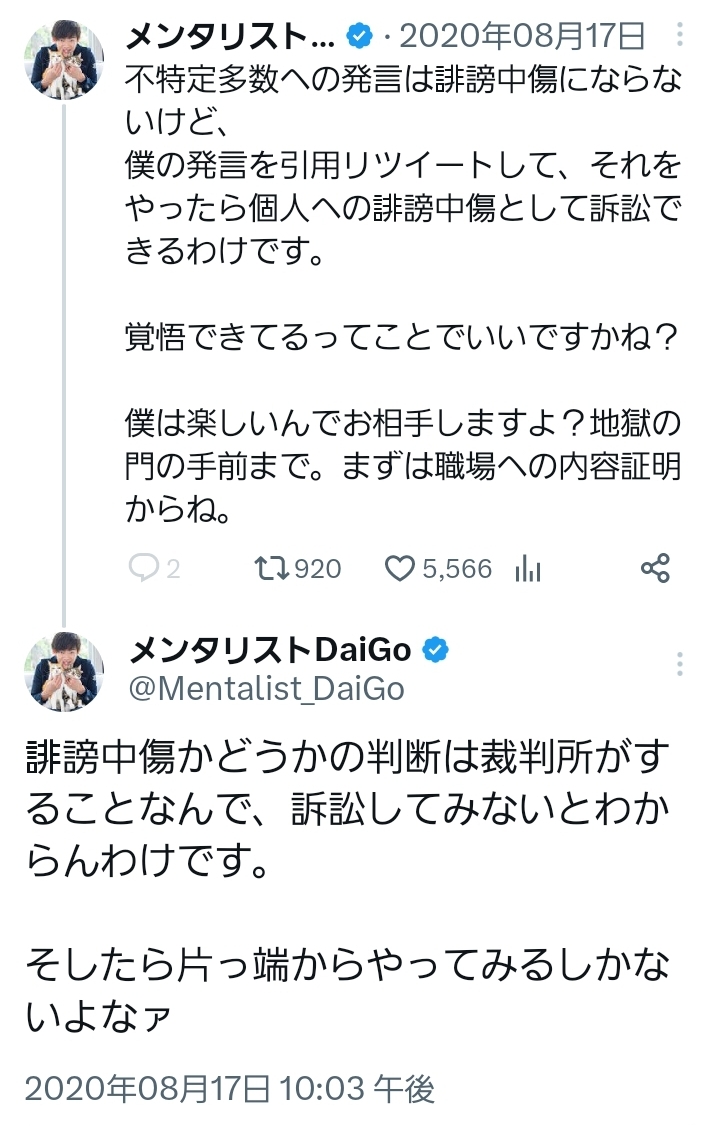Open truncated メンタリスト… name on first tweet
Image resolution: width=720 pixels, height=1126 pixels.
231,36
